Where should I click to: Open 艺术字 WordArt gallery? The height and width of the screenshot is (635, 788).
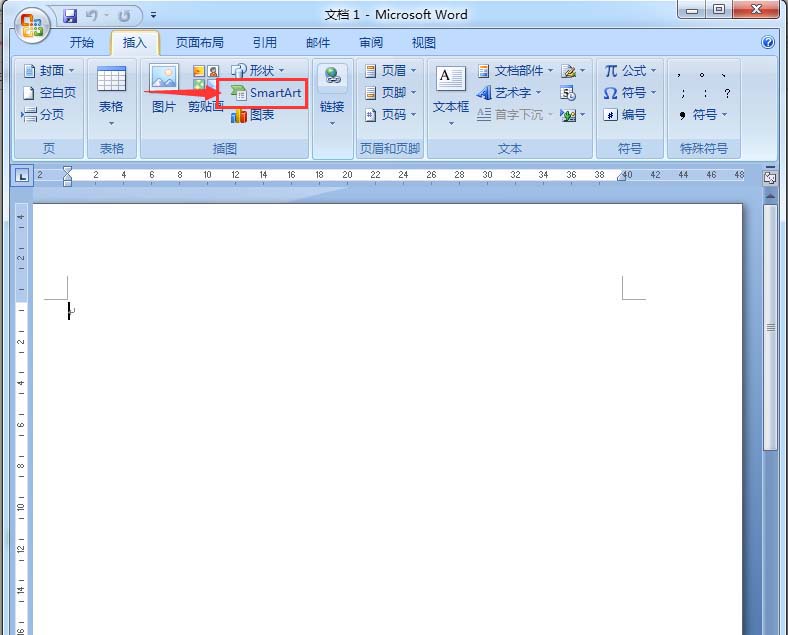509,93
